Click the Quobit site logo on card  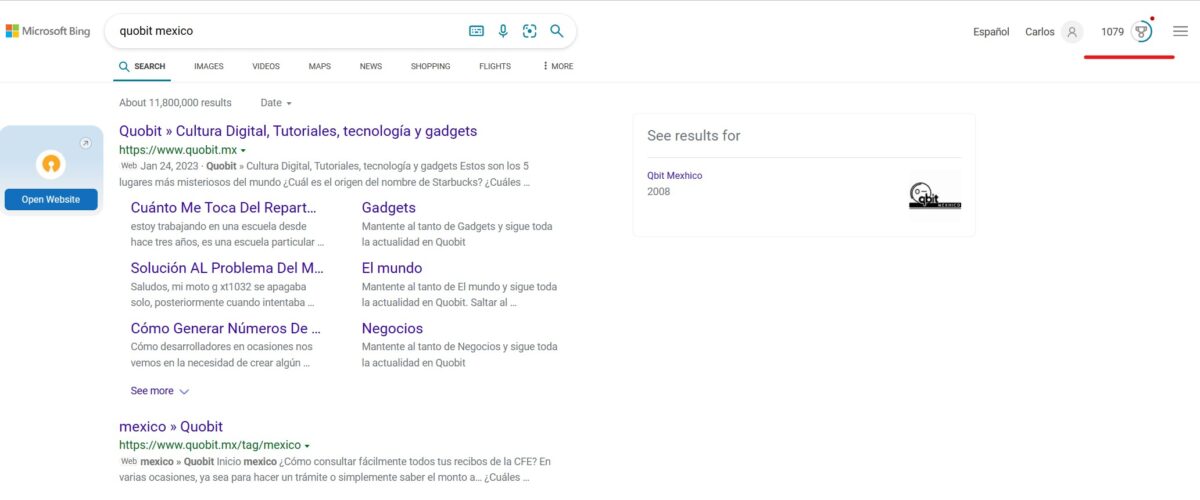pos(50,164)
